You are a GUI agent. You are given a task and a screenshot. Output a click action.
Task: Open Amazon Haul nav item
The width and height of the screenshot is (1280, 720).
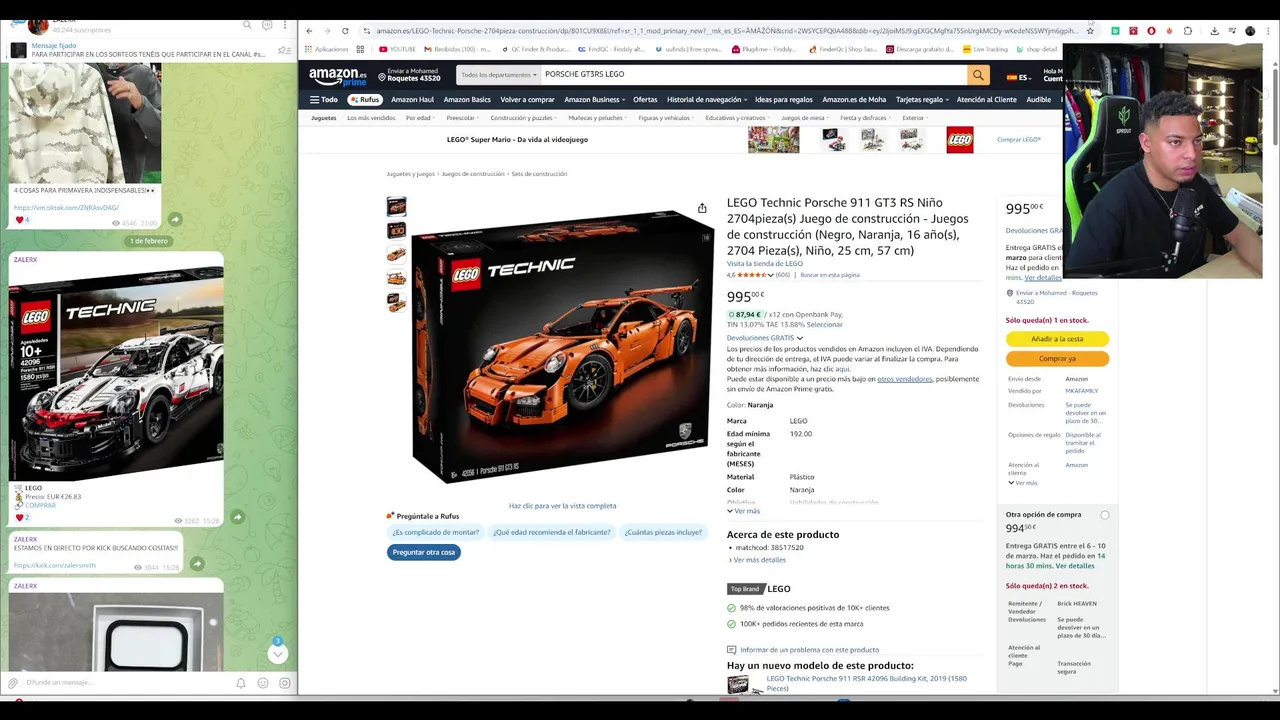coord(412,100)
